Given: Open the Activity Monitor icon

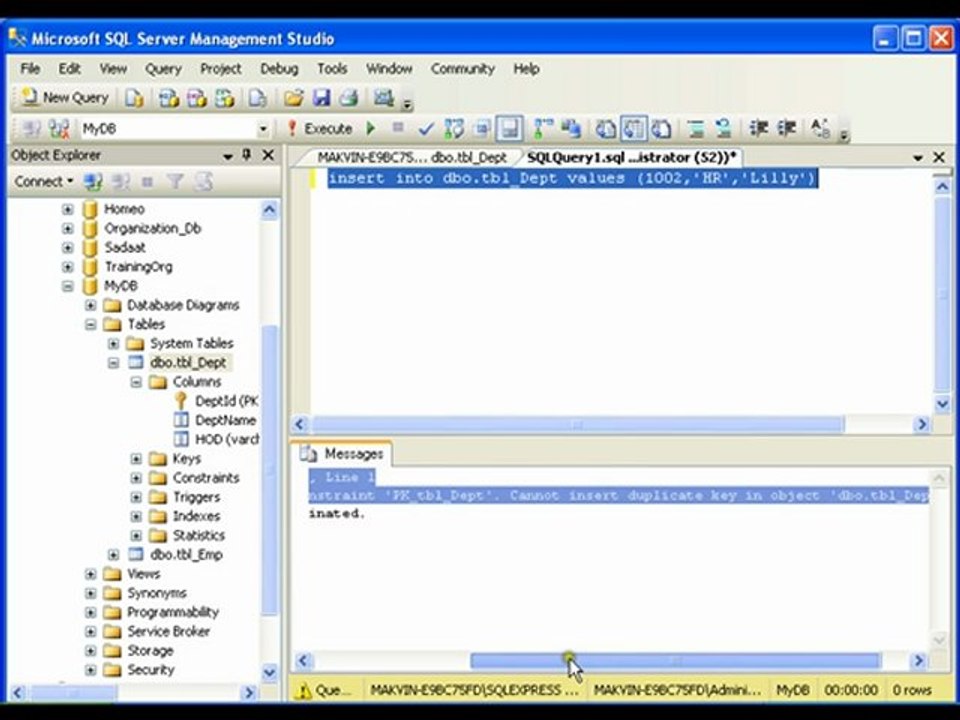Looking at the screenshot, I should point(384,98).
